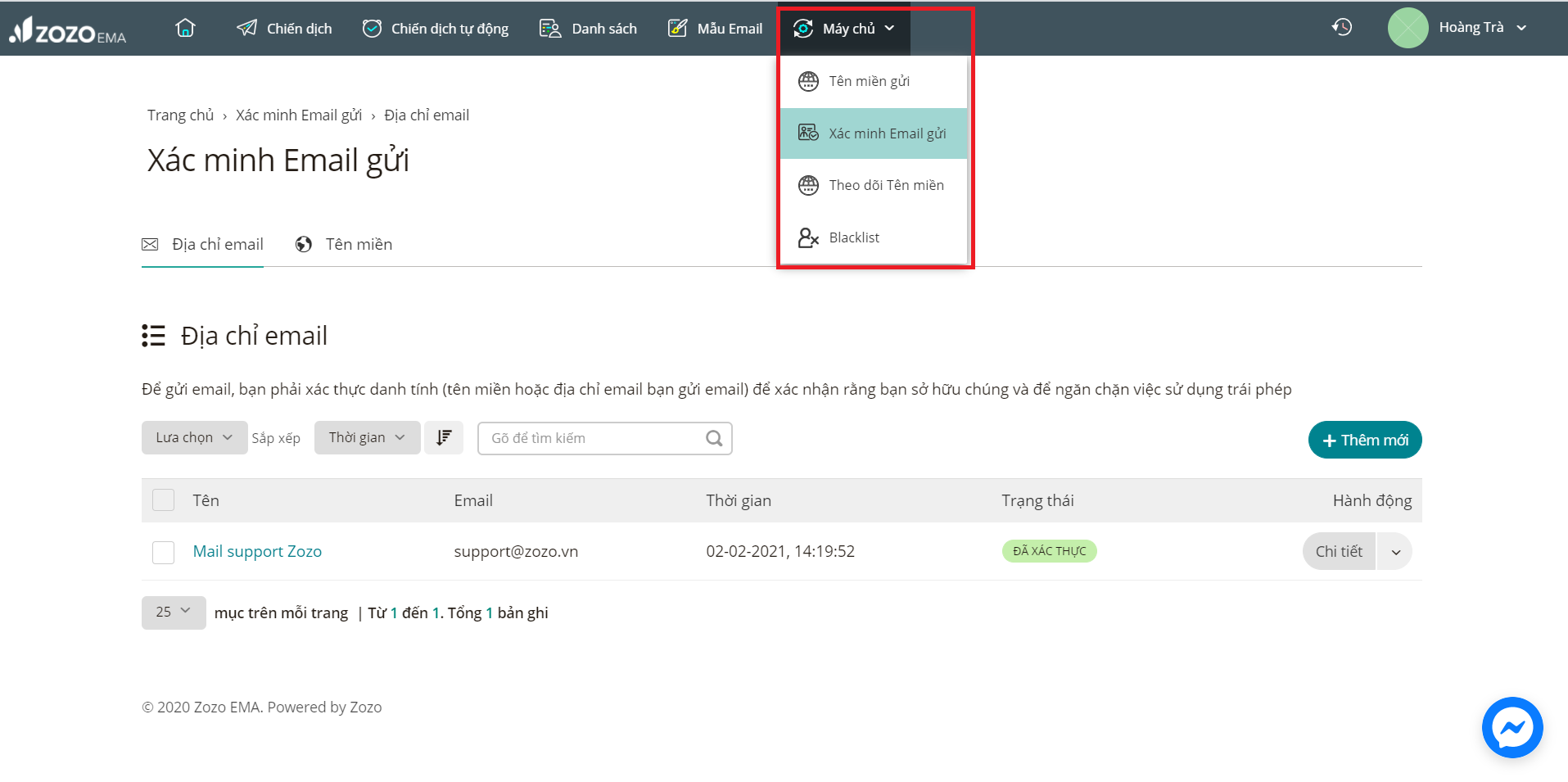This screenshot has height=782, width=1568.
Task: Click the Zozo EMA logo
Action: 68,29
